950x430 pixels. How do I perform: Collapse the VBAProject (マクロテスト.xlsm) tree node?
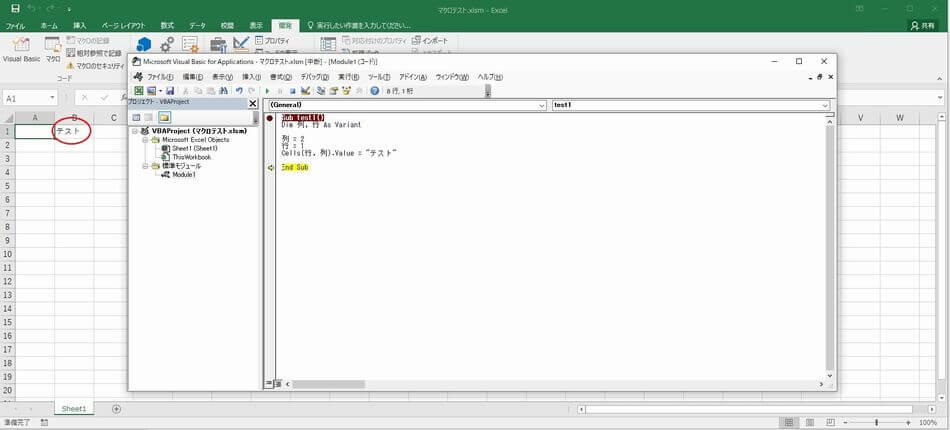(135, 131)
